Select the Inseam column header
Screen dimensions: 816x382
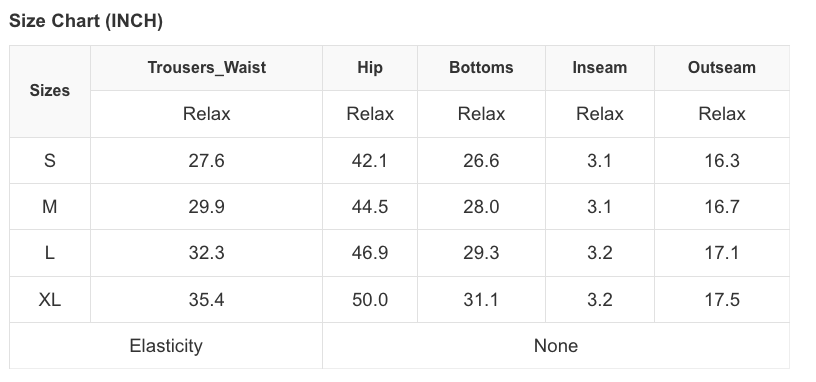[600, 68]
